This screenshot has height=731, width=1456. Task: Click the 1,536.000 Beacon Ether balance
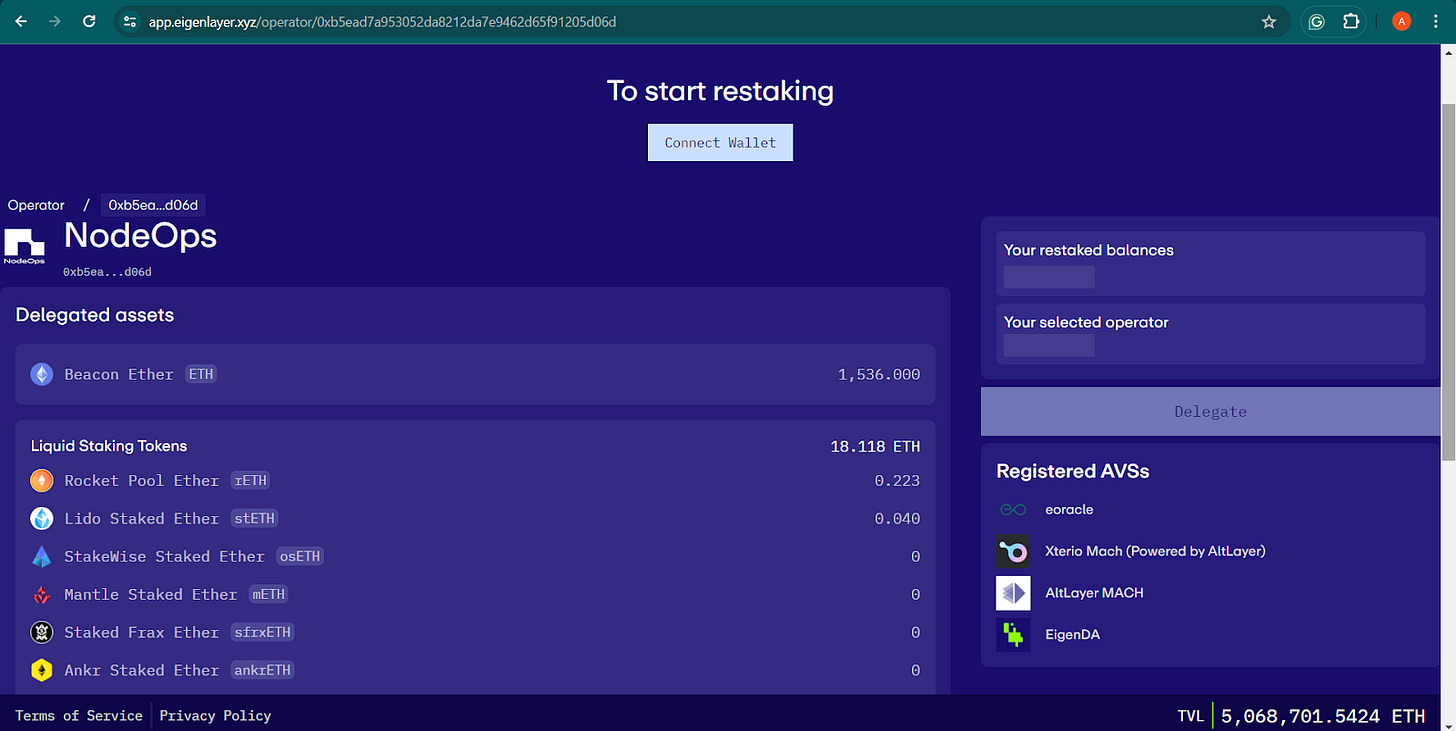click(879, 374)
